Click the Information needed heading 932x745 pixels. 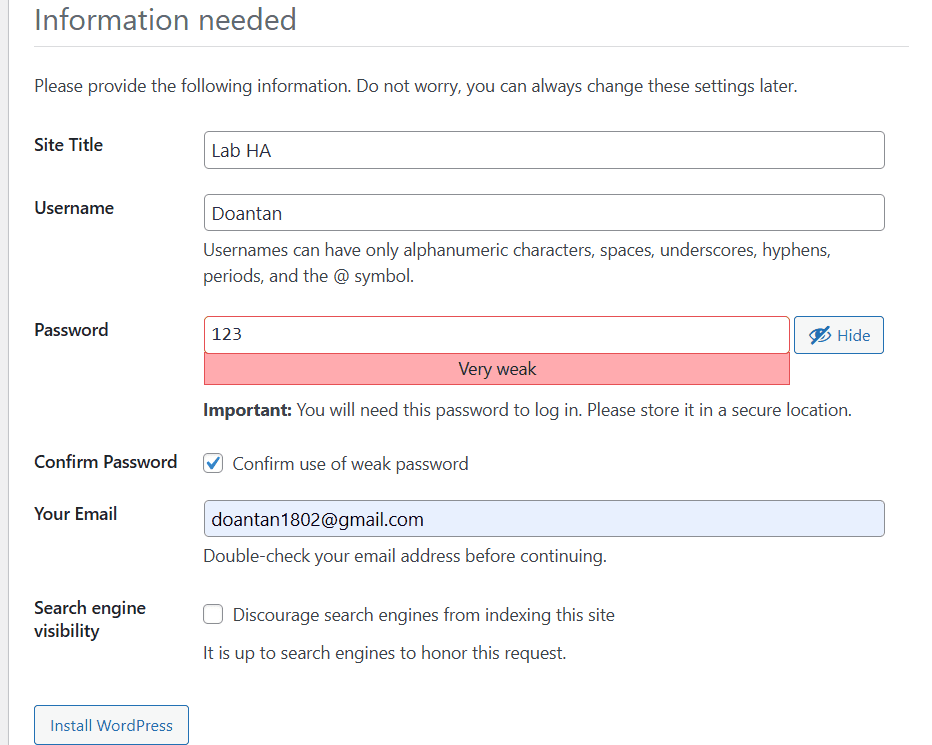[x=165, y=19]
